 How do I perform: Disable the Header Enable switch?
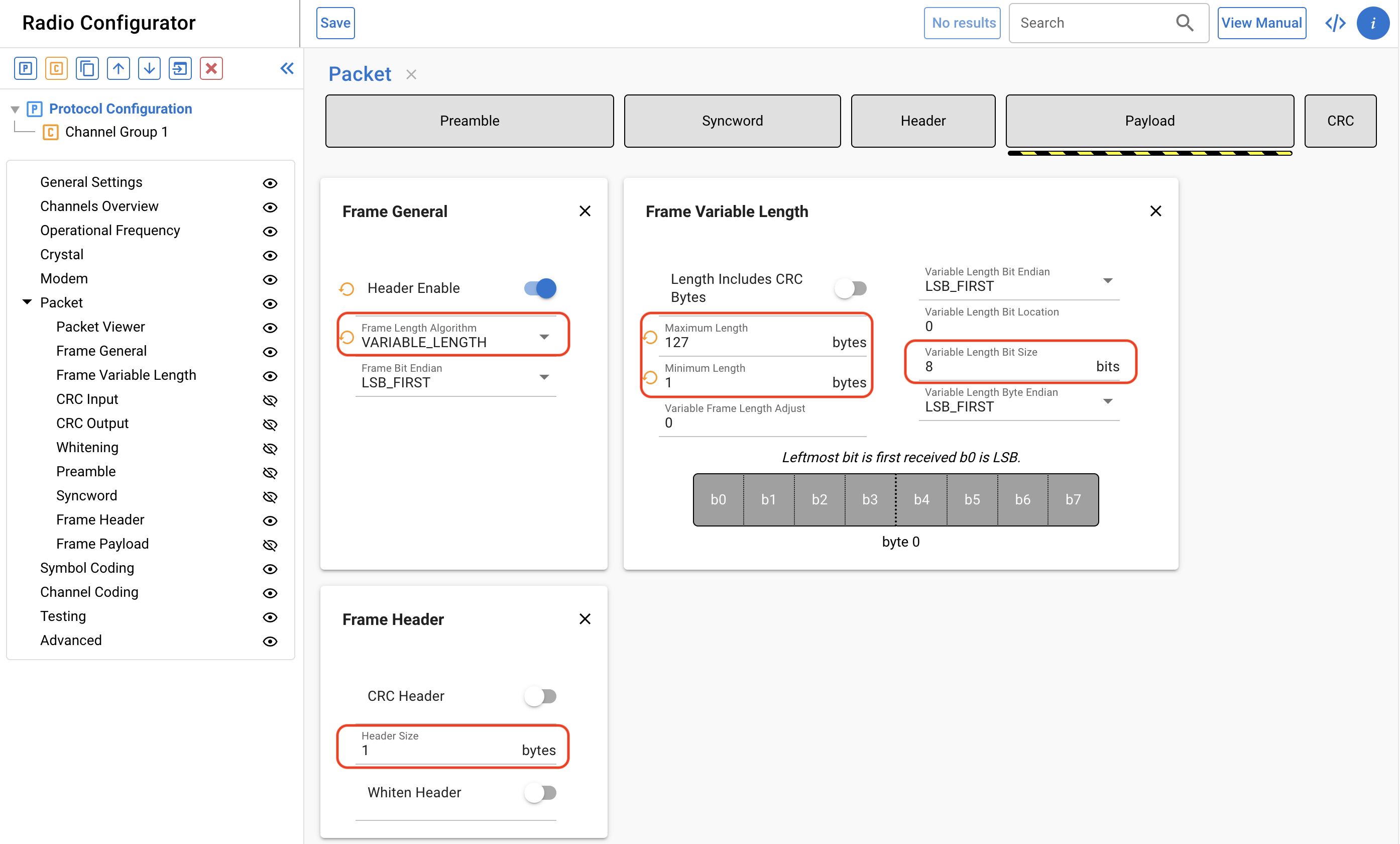[x=540, y=288]
